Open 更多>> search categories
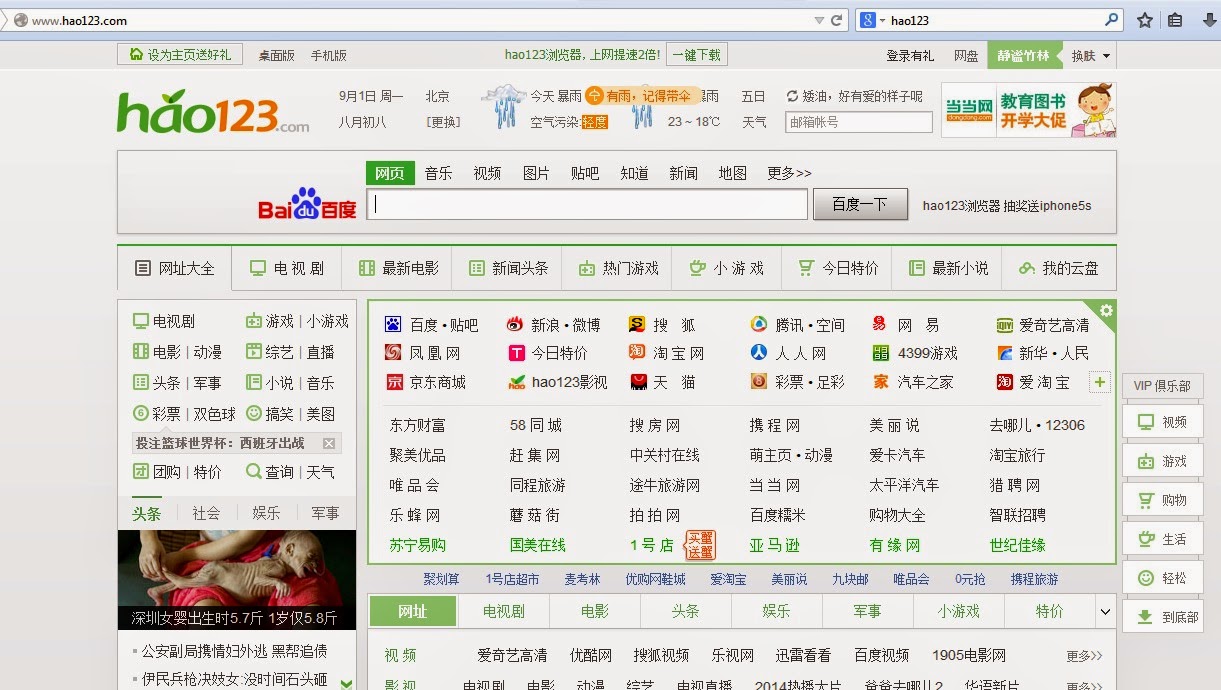Screen dimensions: 1221x690 789,172
